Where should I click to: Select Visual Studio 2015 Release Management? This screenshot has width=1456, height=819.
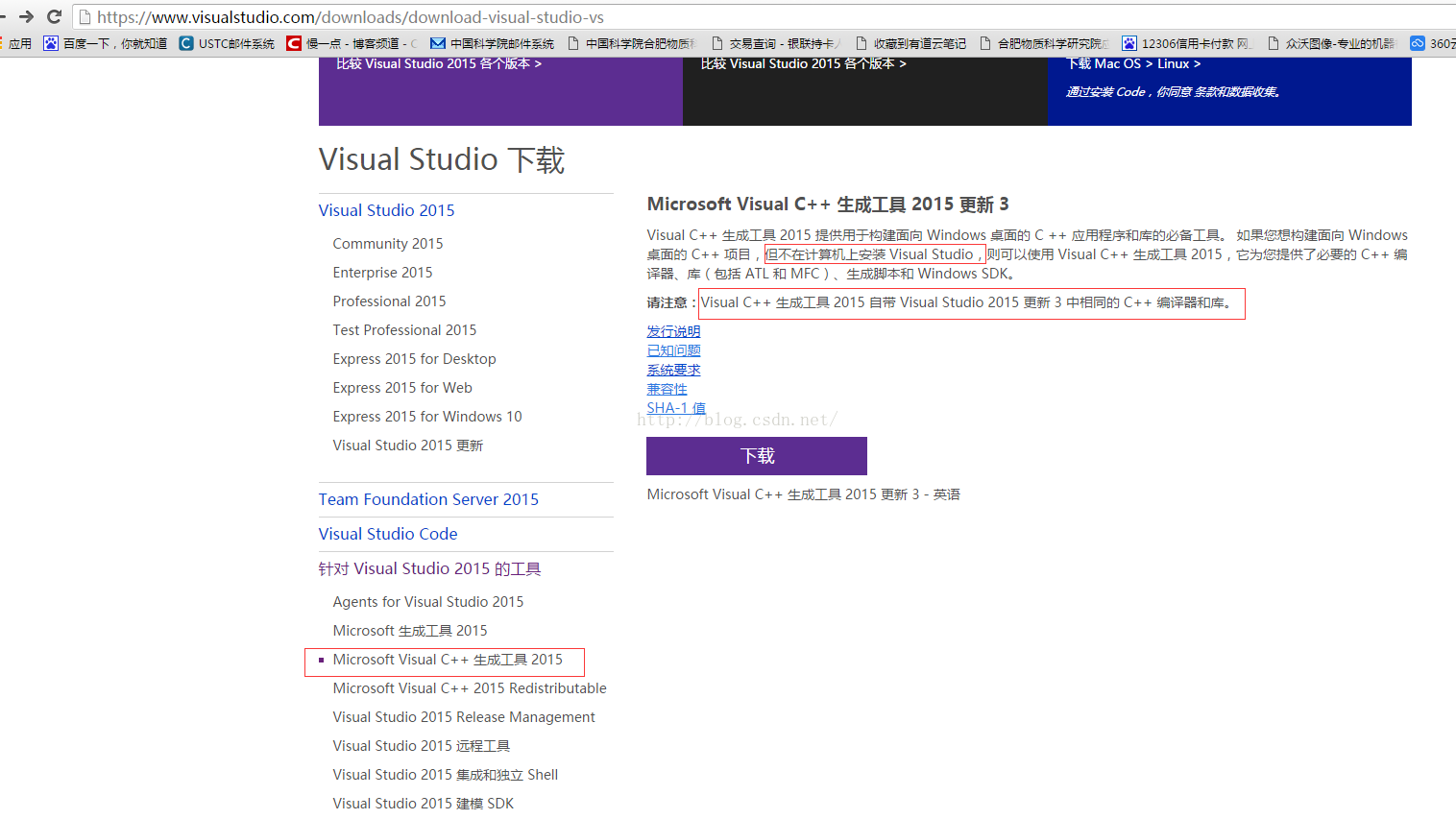pyautogui.click(x=464, y=717)
